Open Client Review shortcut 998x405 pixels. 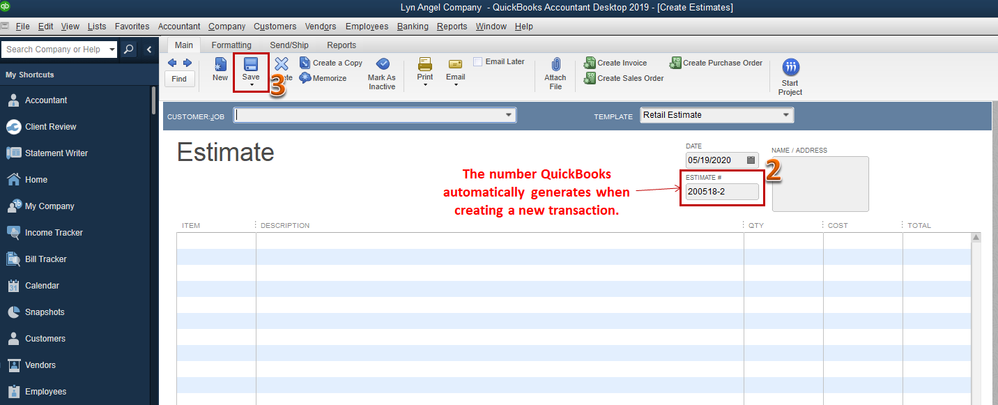[x=50, y=127]
